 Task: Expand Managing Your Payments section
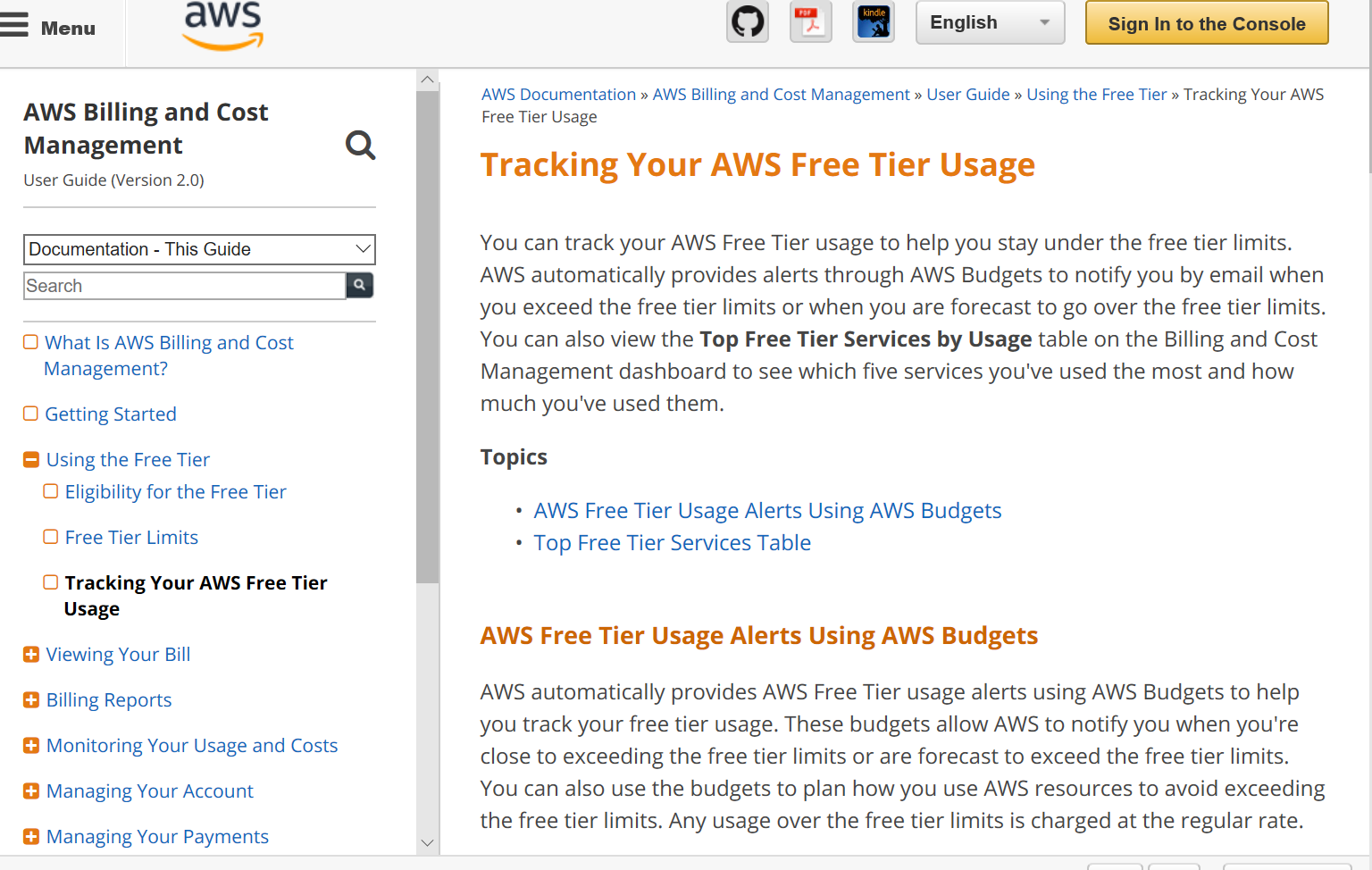click(31, 837)
